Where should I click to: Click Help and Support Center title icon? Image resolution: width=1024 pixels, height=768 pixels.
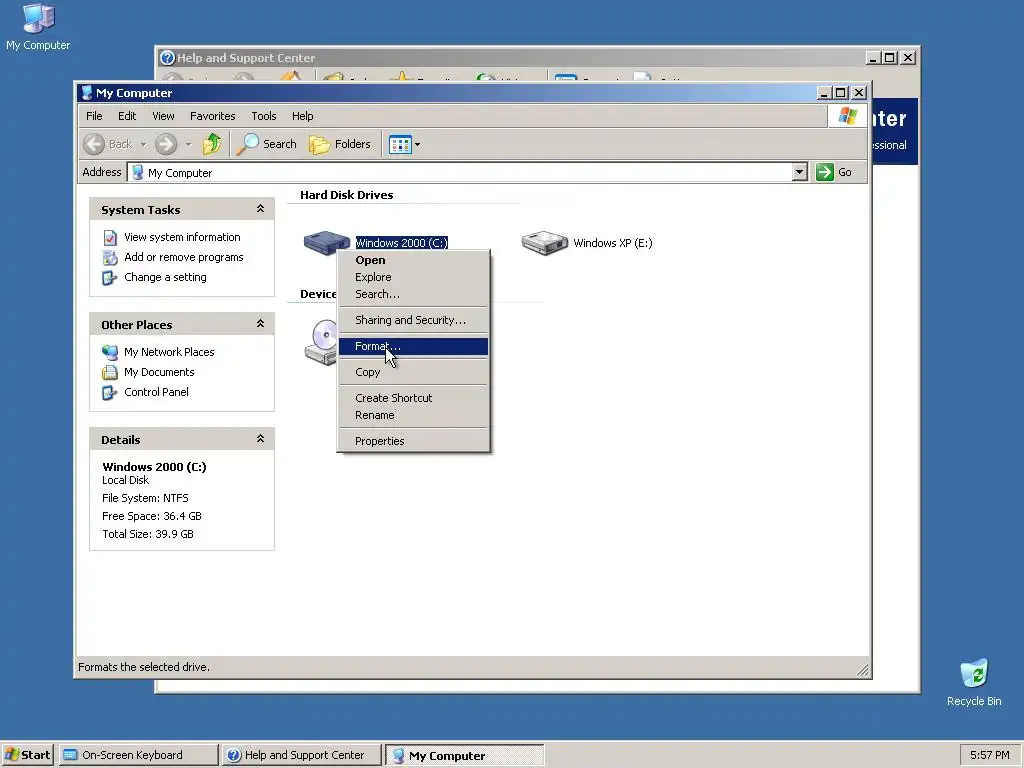tap(167, 58)
